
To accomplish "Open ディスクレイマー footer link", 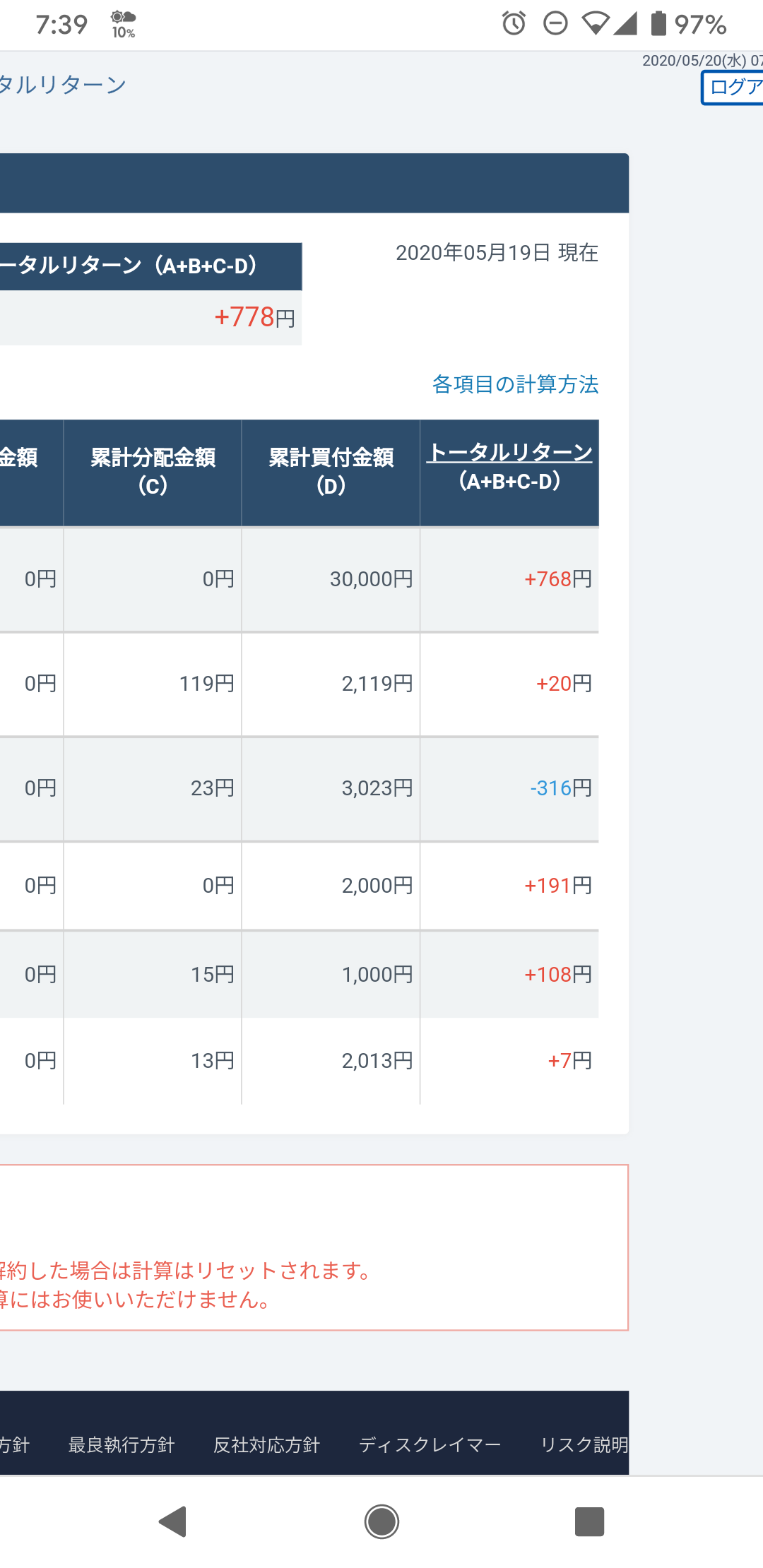I will 430,1445.
